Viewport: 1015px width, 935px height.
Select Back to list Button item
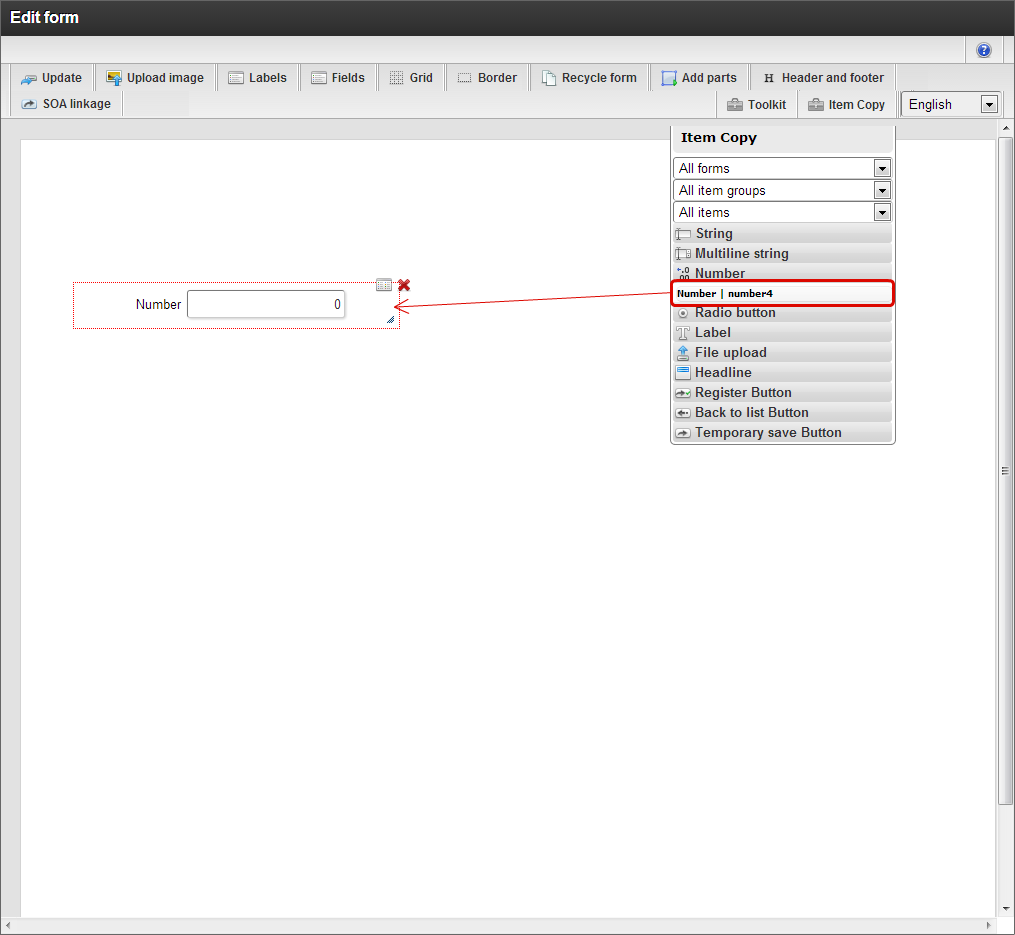782,413
